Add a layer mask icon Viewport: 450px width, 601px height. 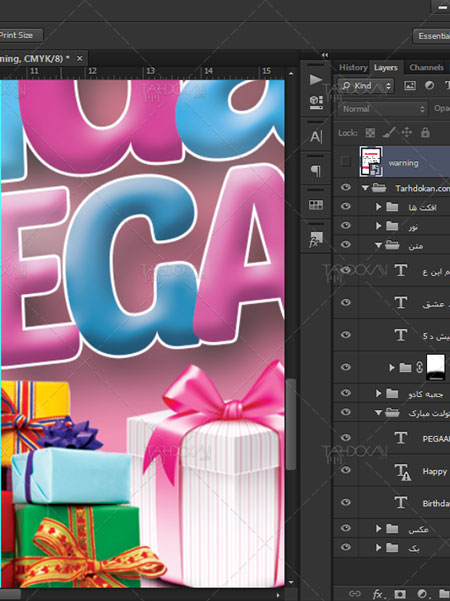[400, 594]
